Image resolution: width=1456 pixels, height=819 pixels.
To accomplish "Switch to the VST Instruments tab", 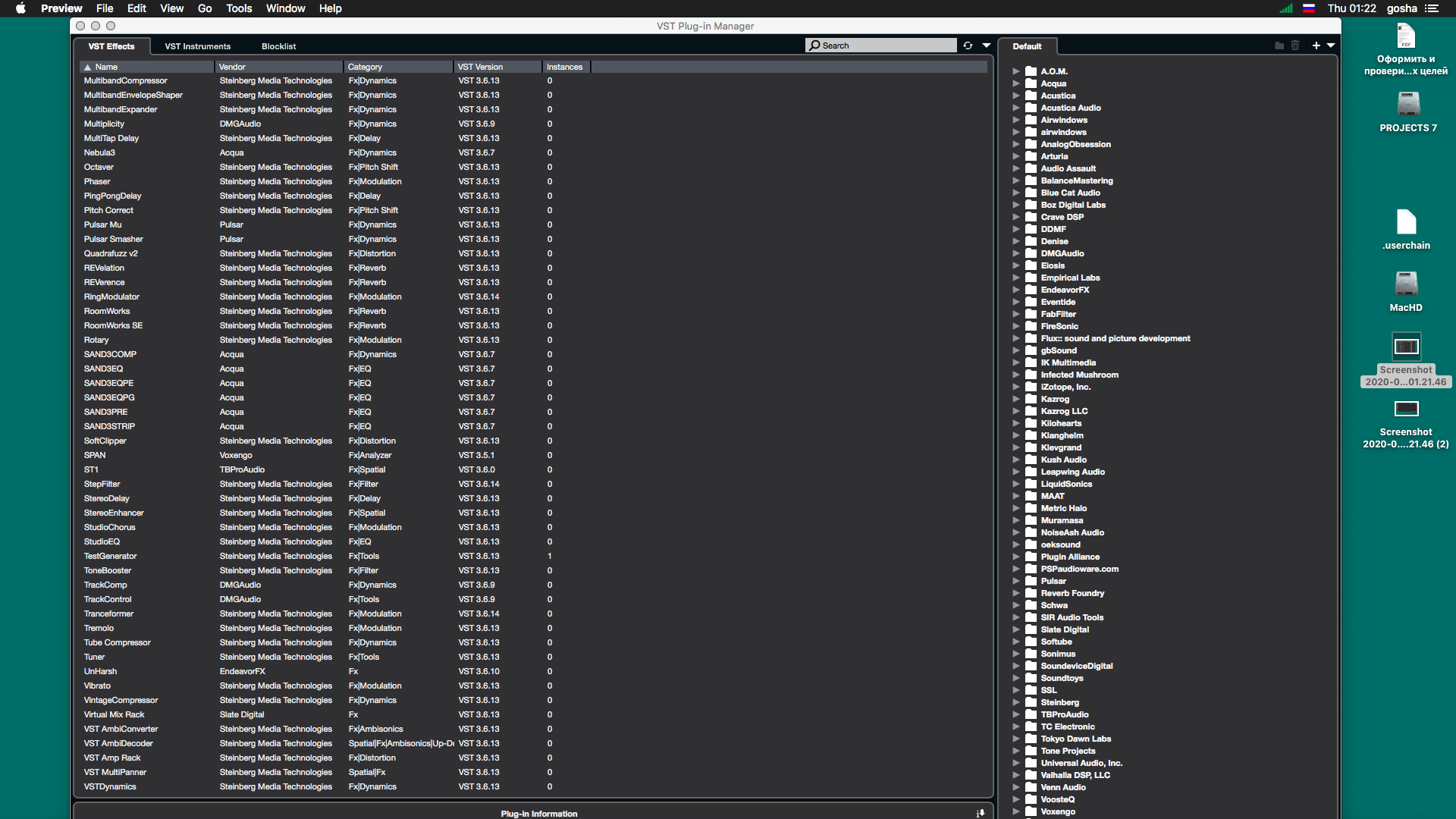I will [197, 46].
